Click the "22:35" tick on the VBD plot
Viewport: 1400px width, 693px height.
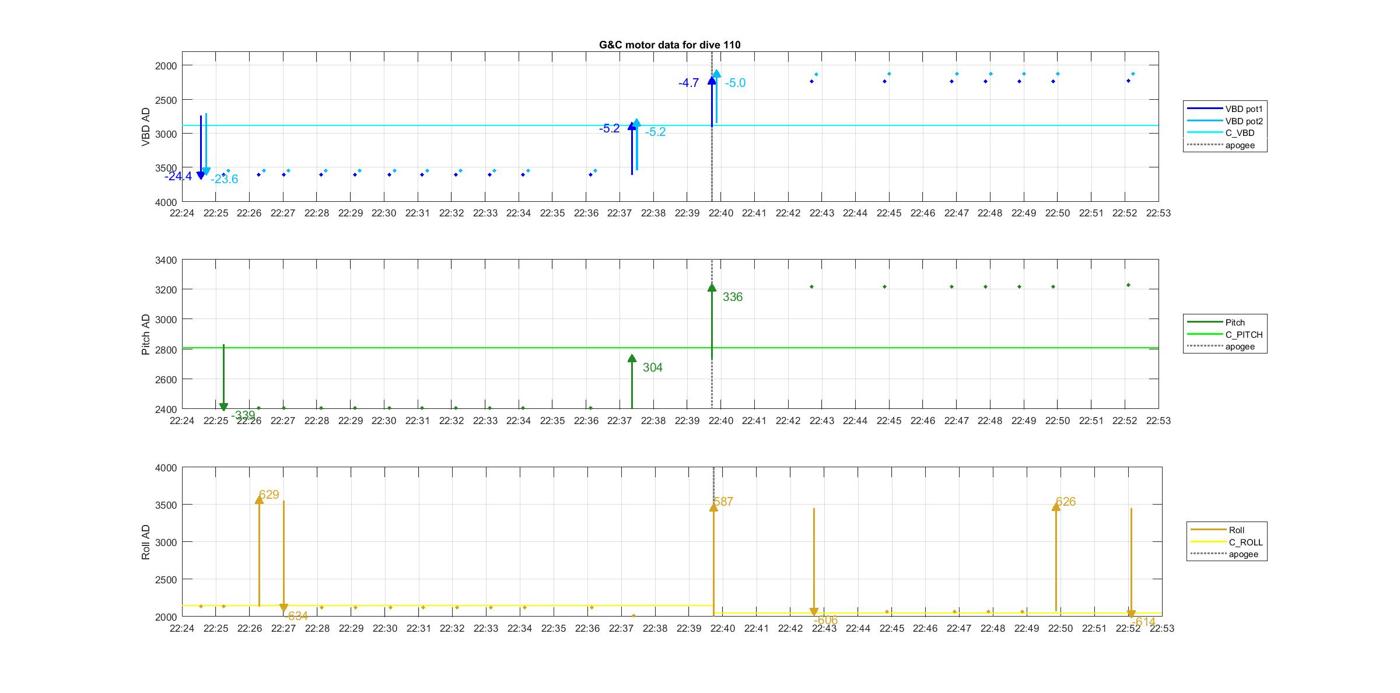point(553,213)
